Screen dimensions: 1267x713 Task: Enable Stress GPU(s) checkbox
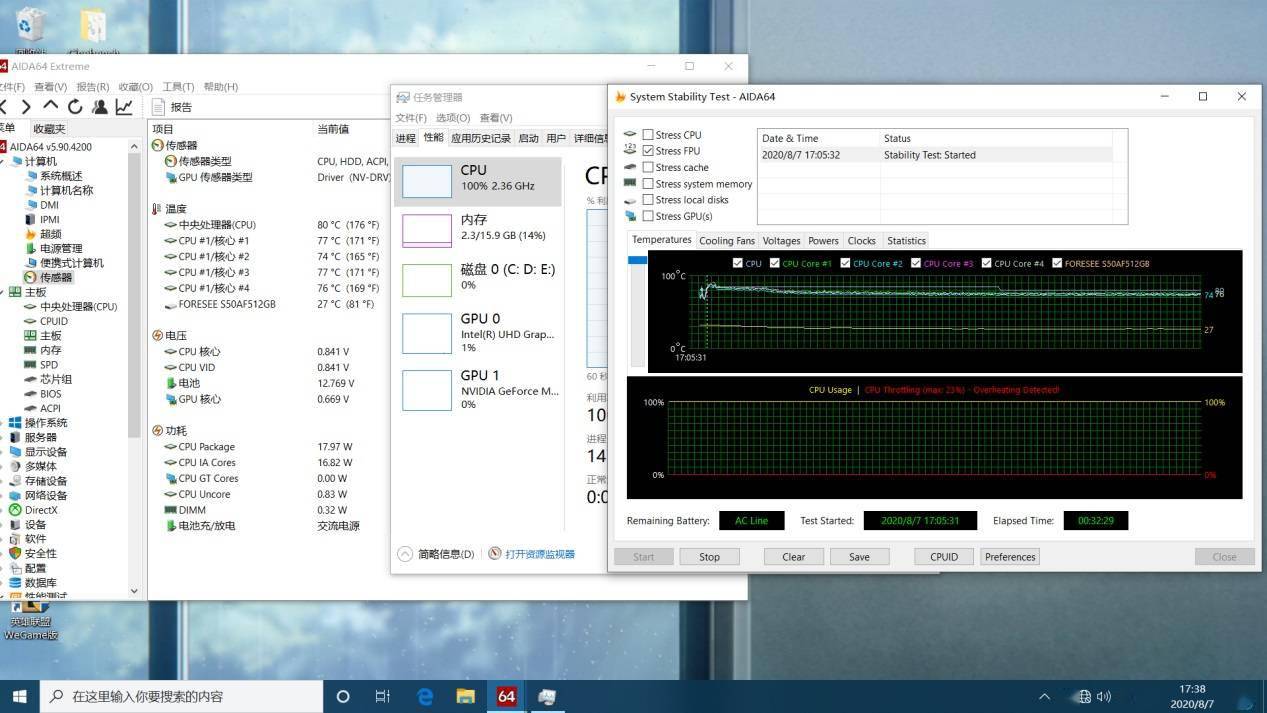click(648, 216)
